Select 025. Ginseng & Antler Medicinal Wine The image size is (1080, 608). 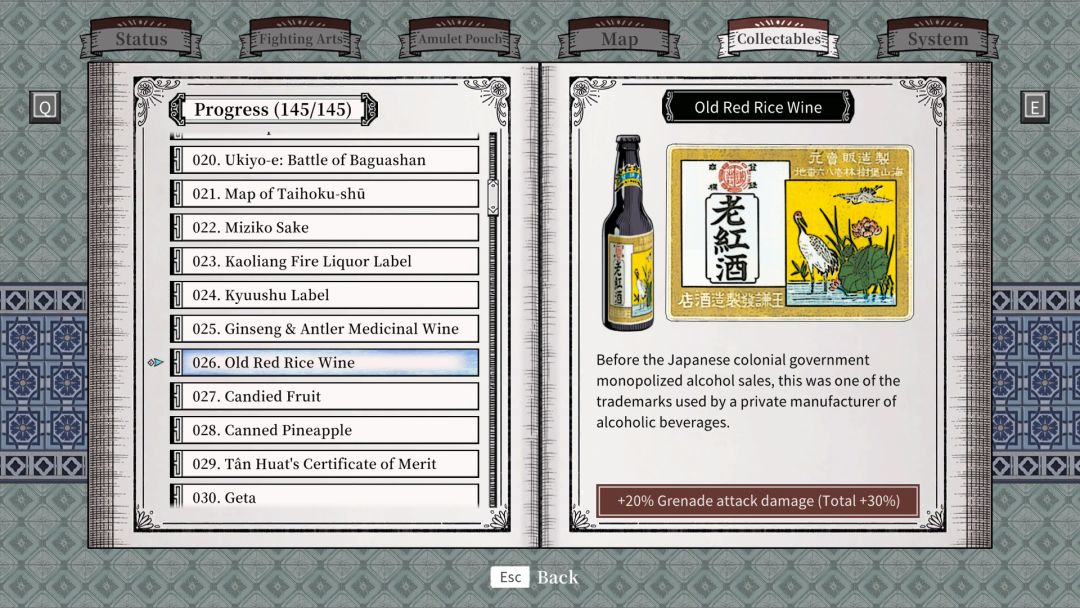324,329
